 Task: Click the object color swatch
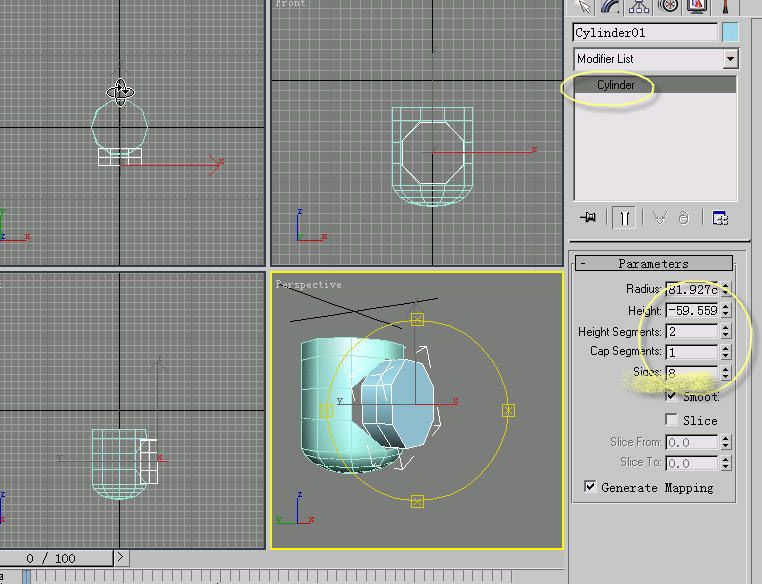tap(730, 33)
